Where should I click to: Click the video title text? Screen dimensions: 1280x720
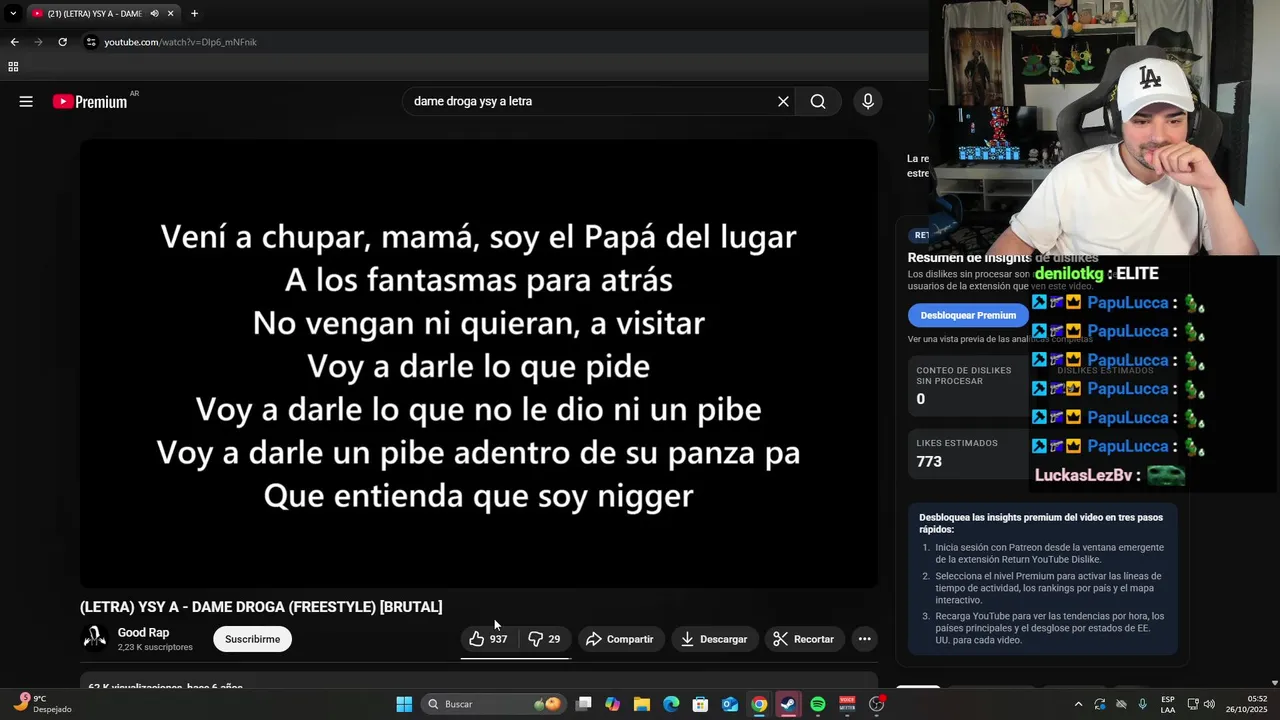coord(261,607)
